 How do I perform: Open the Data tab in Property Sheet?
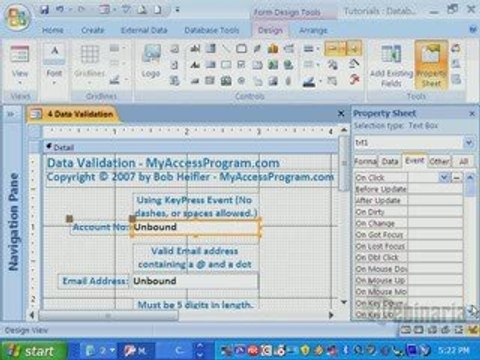390,161
